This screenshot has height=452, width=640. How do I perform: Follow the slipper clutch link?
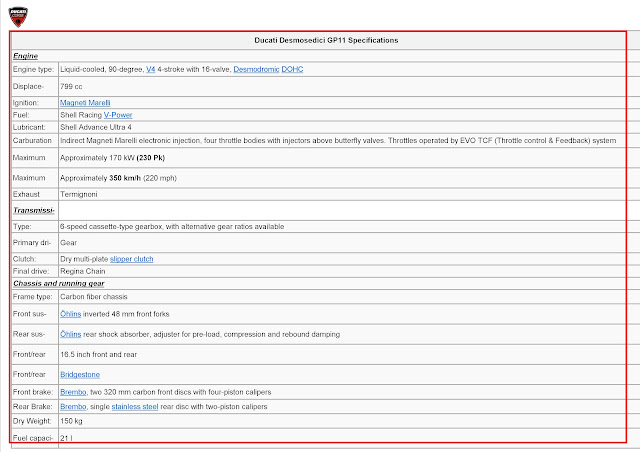tap(131, 259)
